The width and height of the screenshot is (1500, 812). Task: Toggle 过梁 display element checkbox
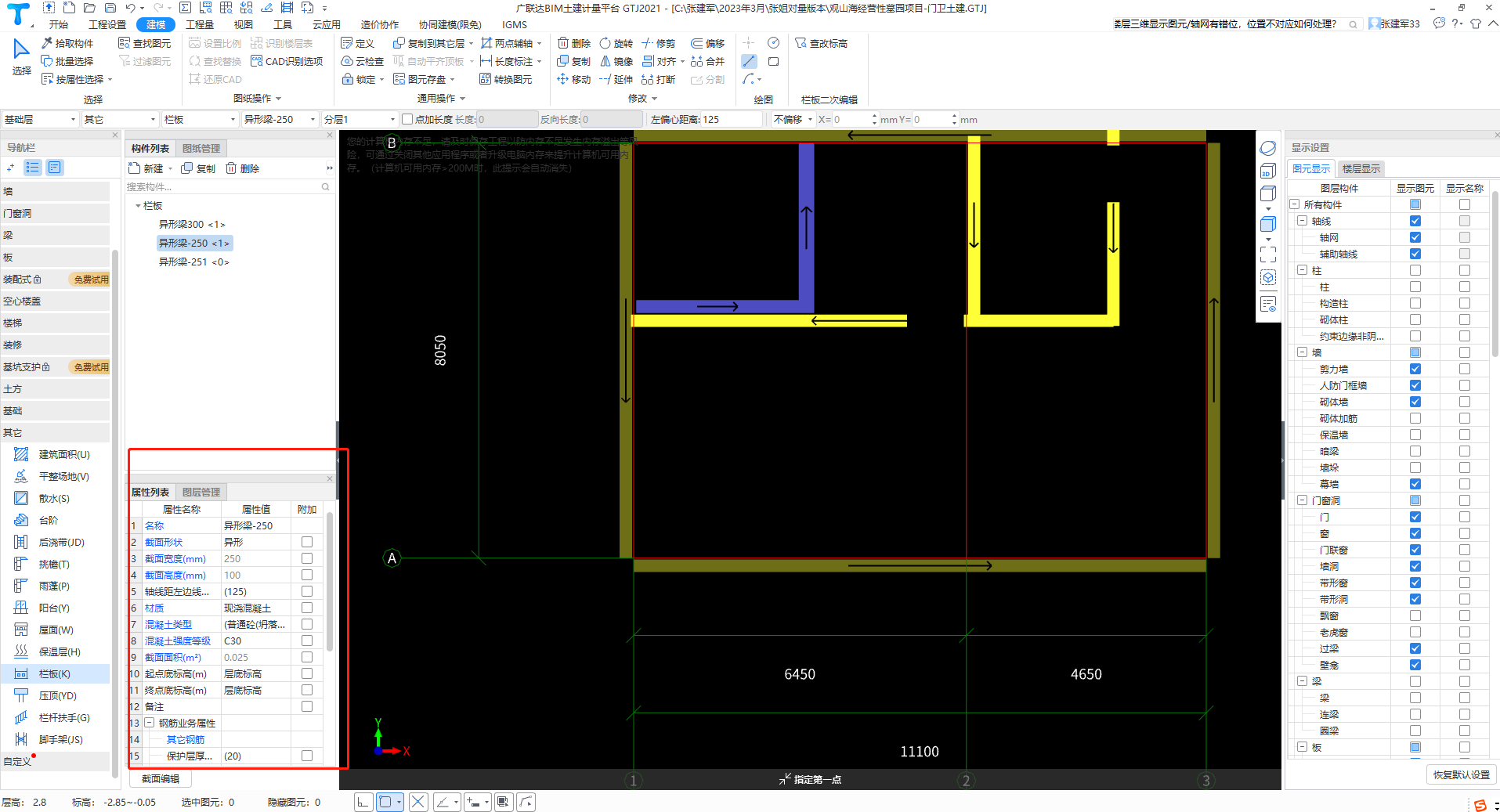coord(1415,648)
